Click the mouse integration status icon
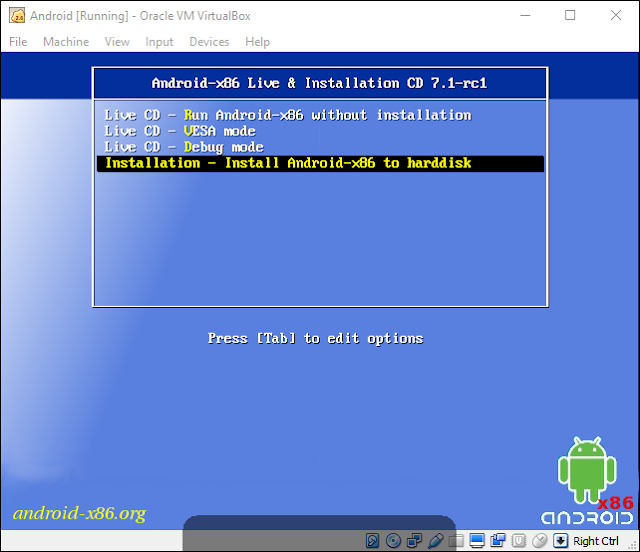 [x=540, y=541]
